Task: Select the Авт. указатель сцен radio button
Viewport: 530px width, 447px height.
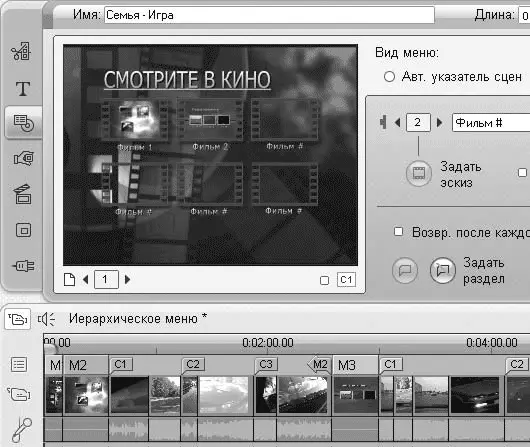Action: click(x=389, y=77)
